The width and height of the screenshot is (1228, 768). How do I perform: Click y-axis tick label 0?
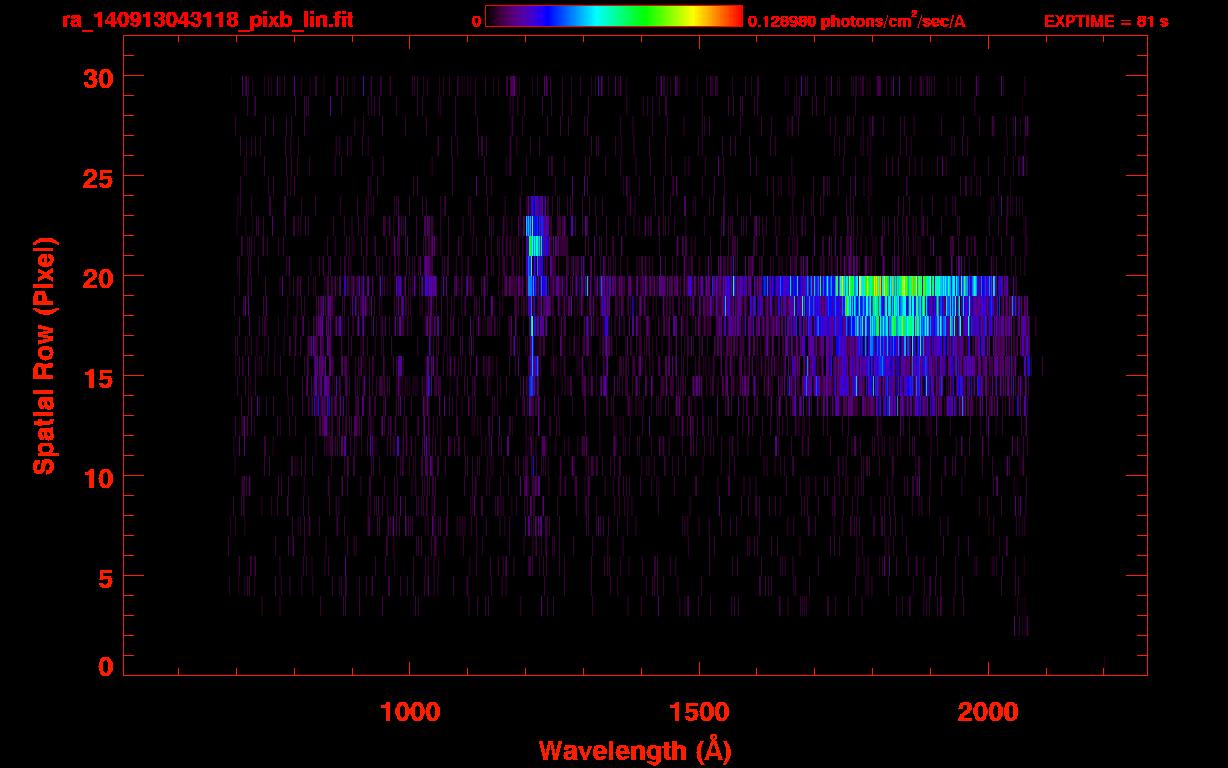click(x=105, y=667)
